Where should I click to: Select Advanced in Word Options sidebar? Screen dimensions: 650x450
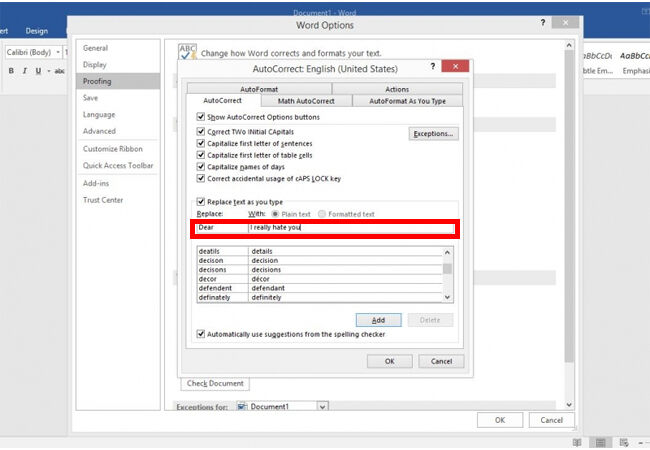coord(118,131)
